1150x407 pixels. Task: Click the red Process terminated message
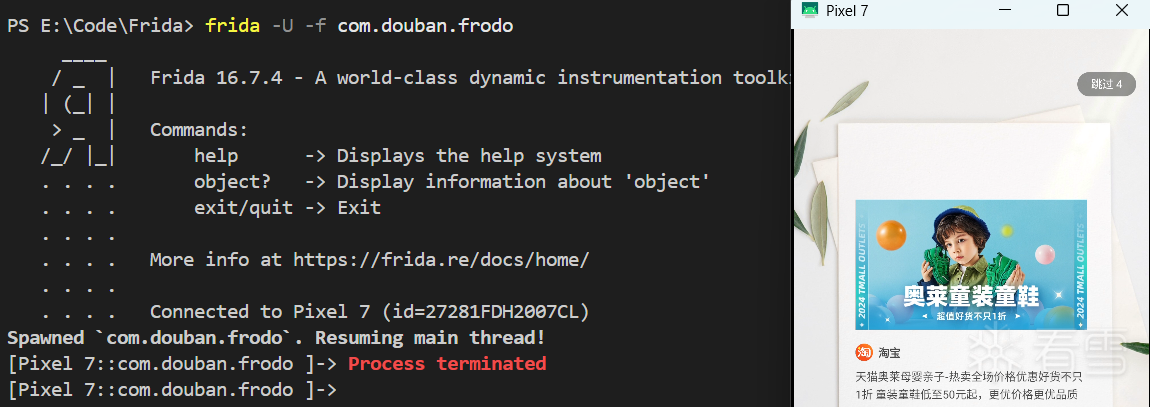447,363
